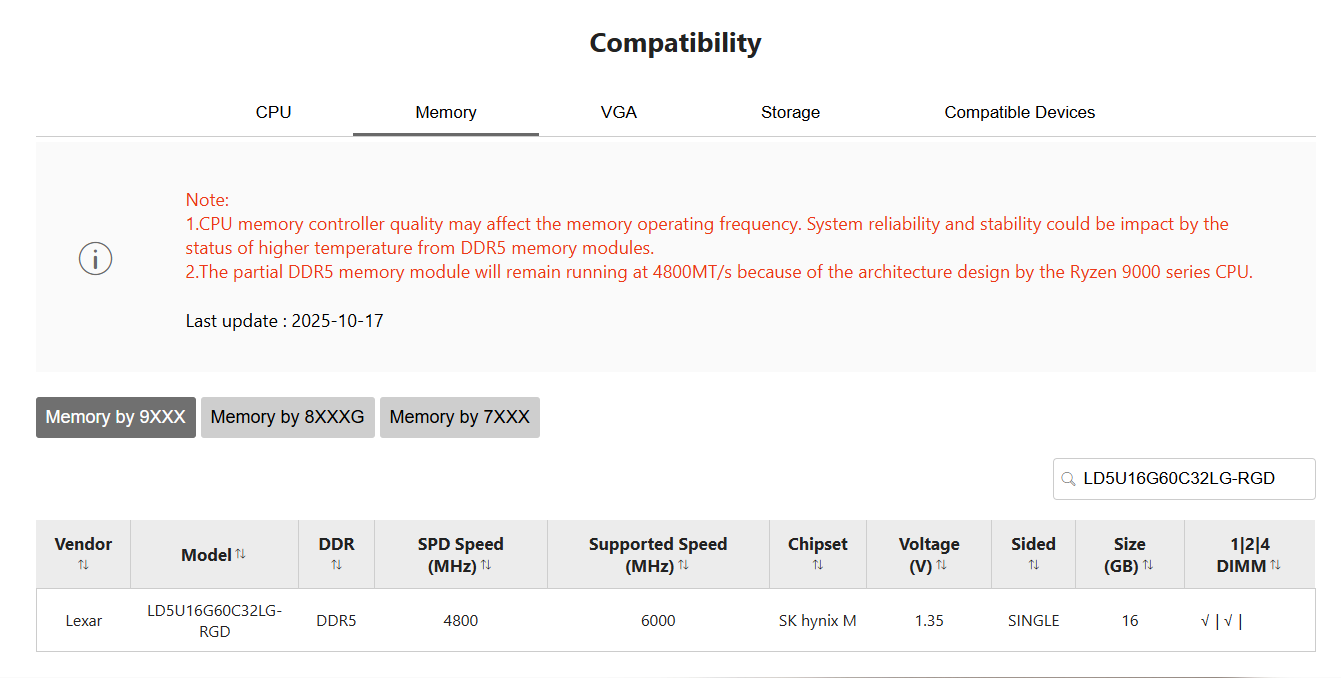Viewport: 1341px width, 678px height.
Task: Click DDR column sort arrows
Action: click(x=336, y=565)
